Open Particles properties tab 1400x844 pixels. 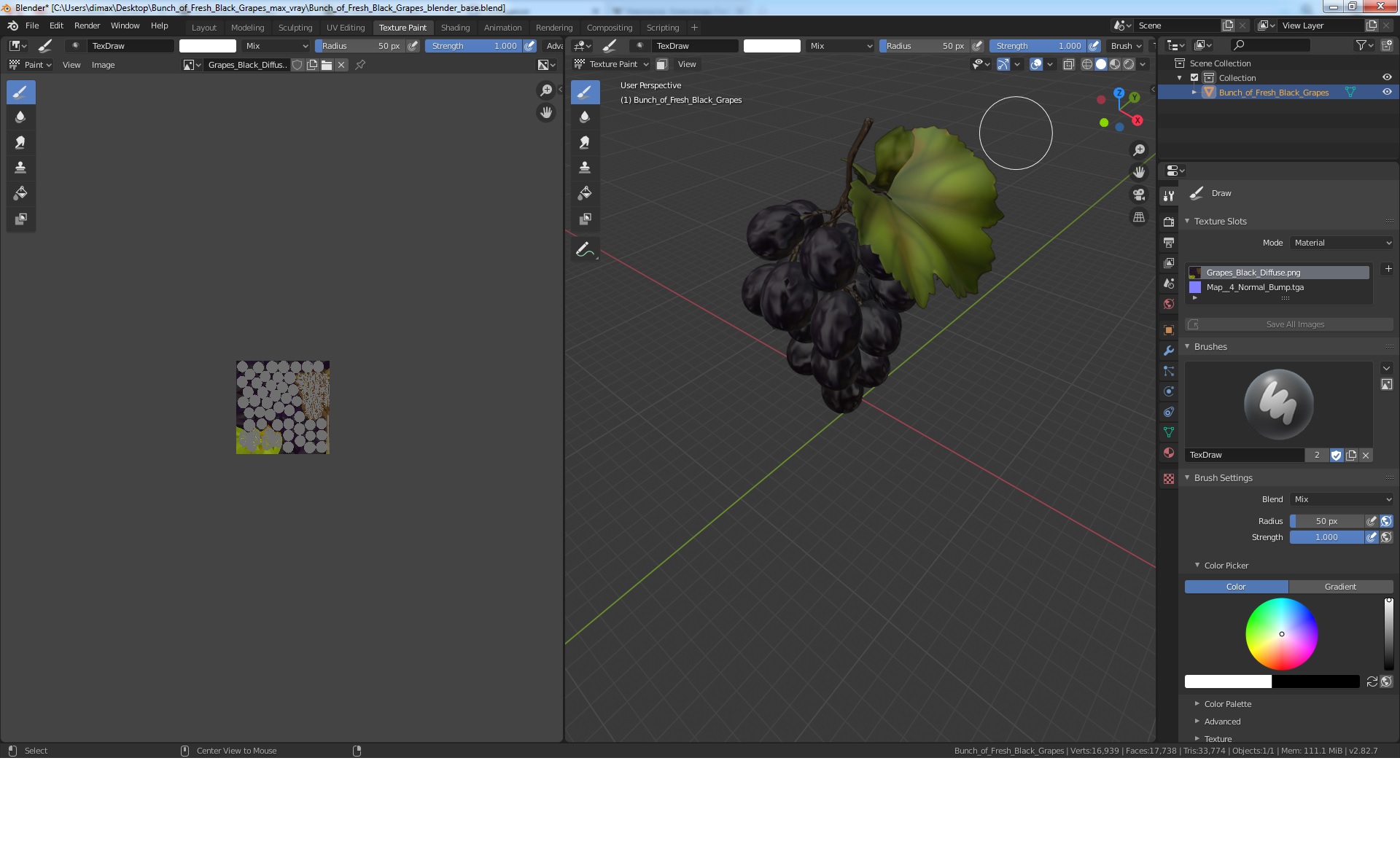(x=1169, y=371)
